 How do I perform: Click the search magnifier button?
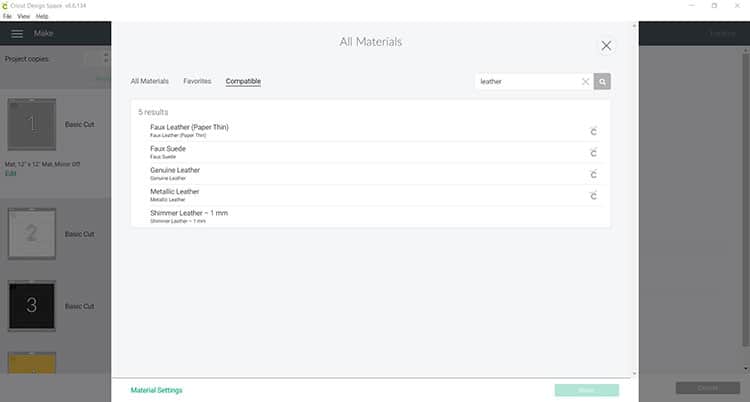pyautogui.click(x=602, y=81)
